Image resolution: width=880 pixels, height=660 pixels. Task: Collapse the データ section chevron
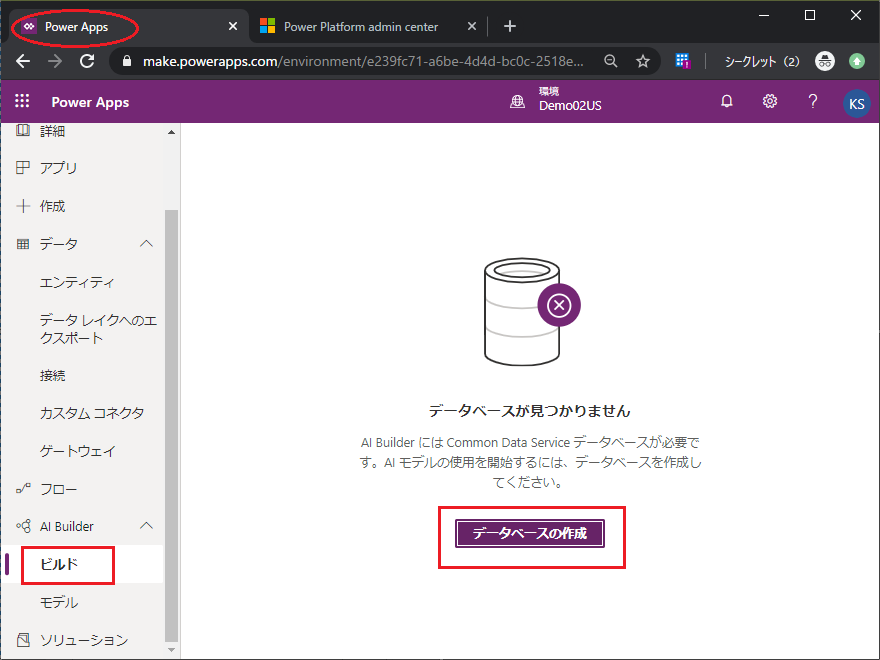pyautogui.click(x=146, y=244)
